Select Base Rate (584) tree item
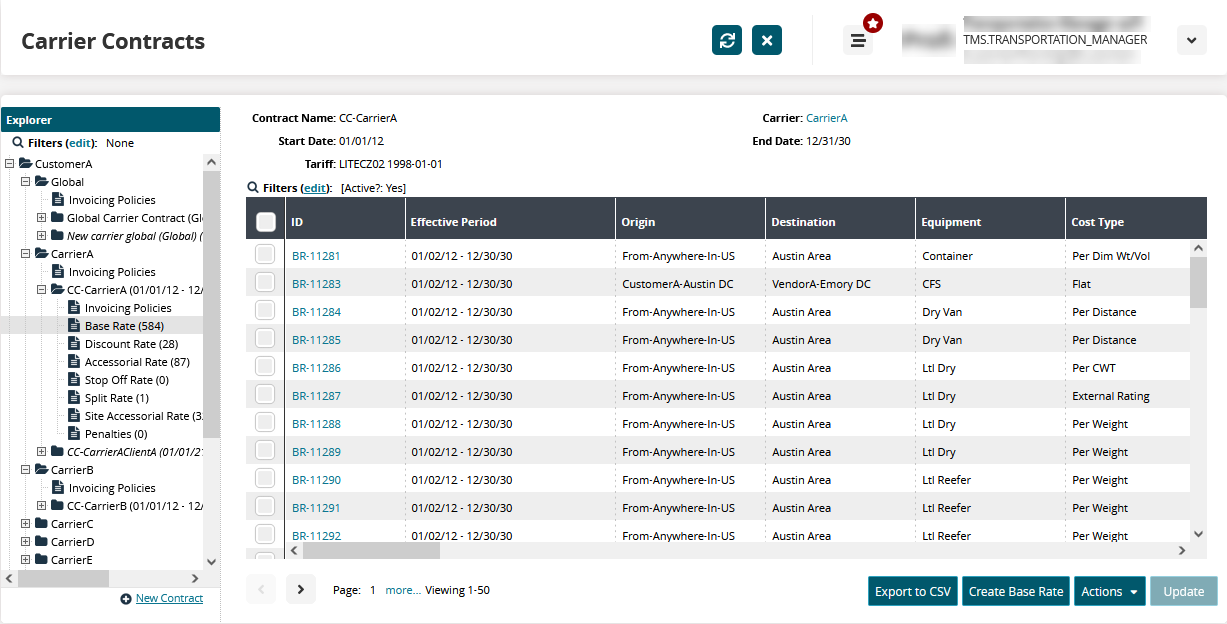 124,326
